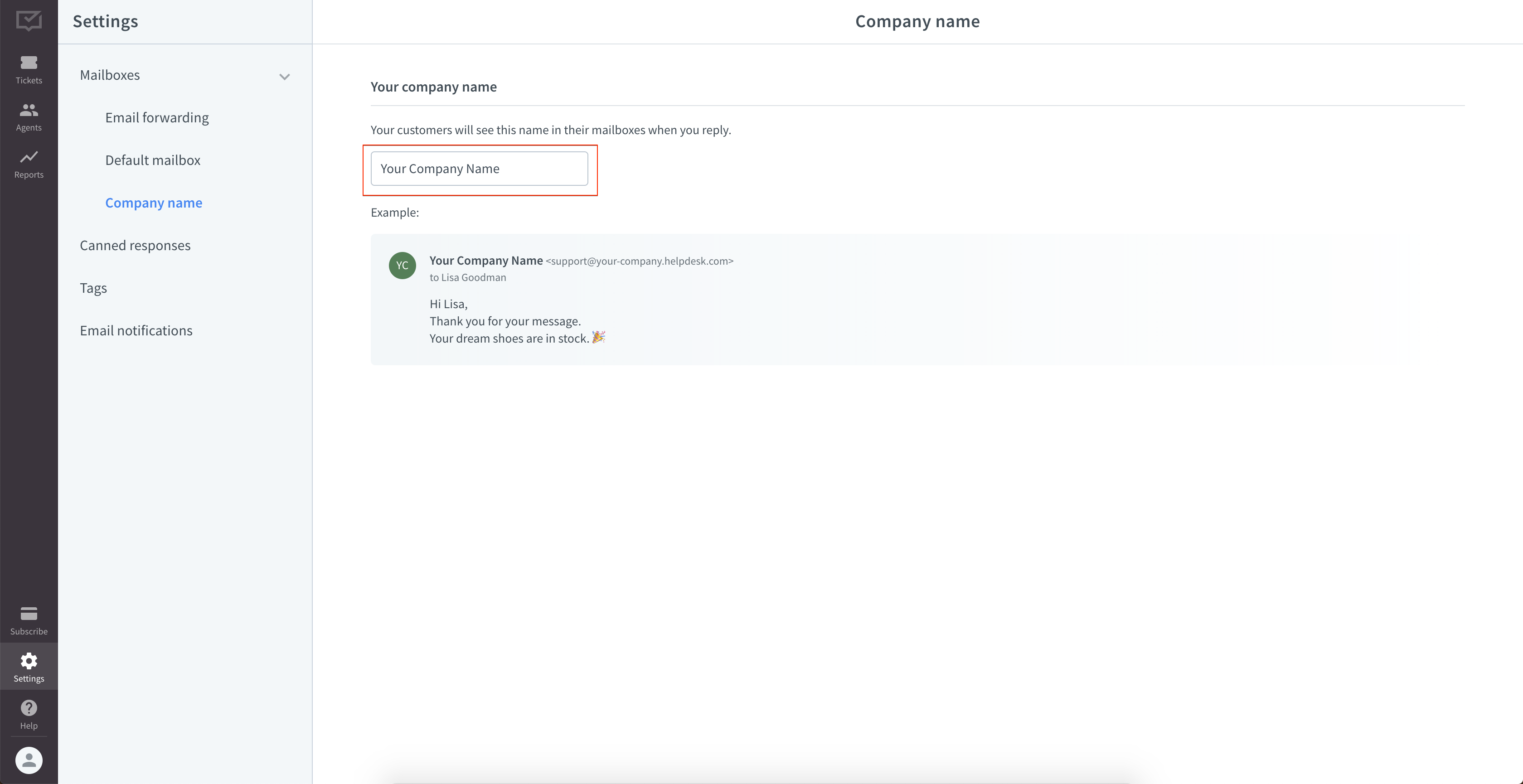The height and width of the screenshot is (784, 1523).
Task: Click the 'Your company name' section heading
Action: tap(433, 87)
